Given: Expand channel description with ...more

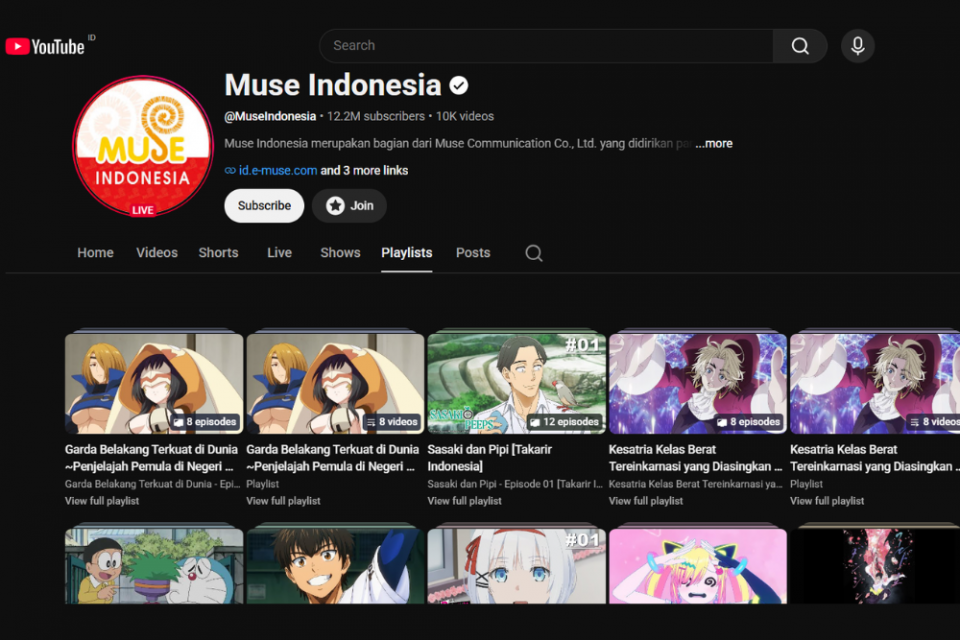Looking at the screenshot, I should click(714, 144).
